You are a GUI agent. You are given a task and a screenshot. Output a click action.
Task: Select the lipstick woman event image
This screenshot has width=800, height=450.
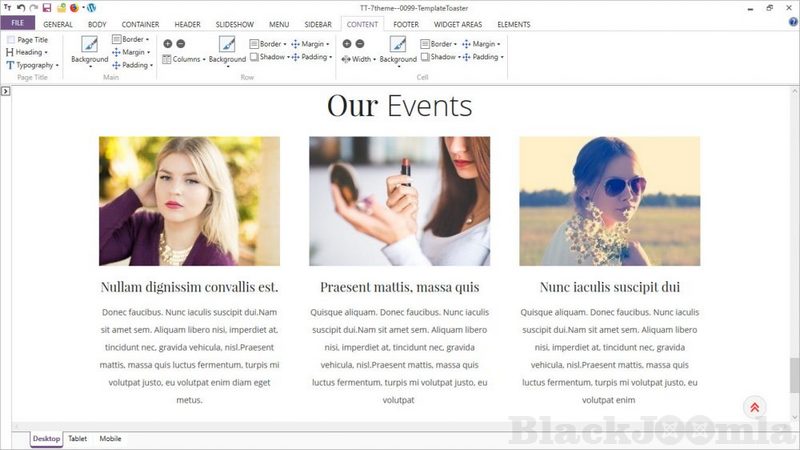click(399, 201)
